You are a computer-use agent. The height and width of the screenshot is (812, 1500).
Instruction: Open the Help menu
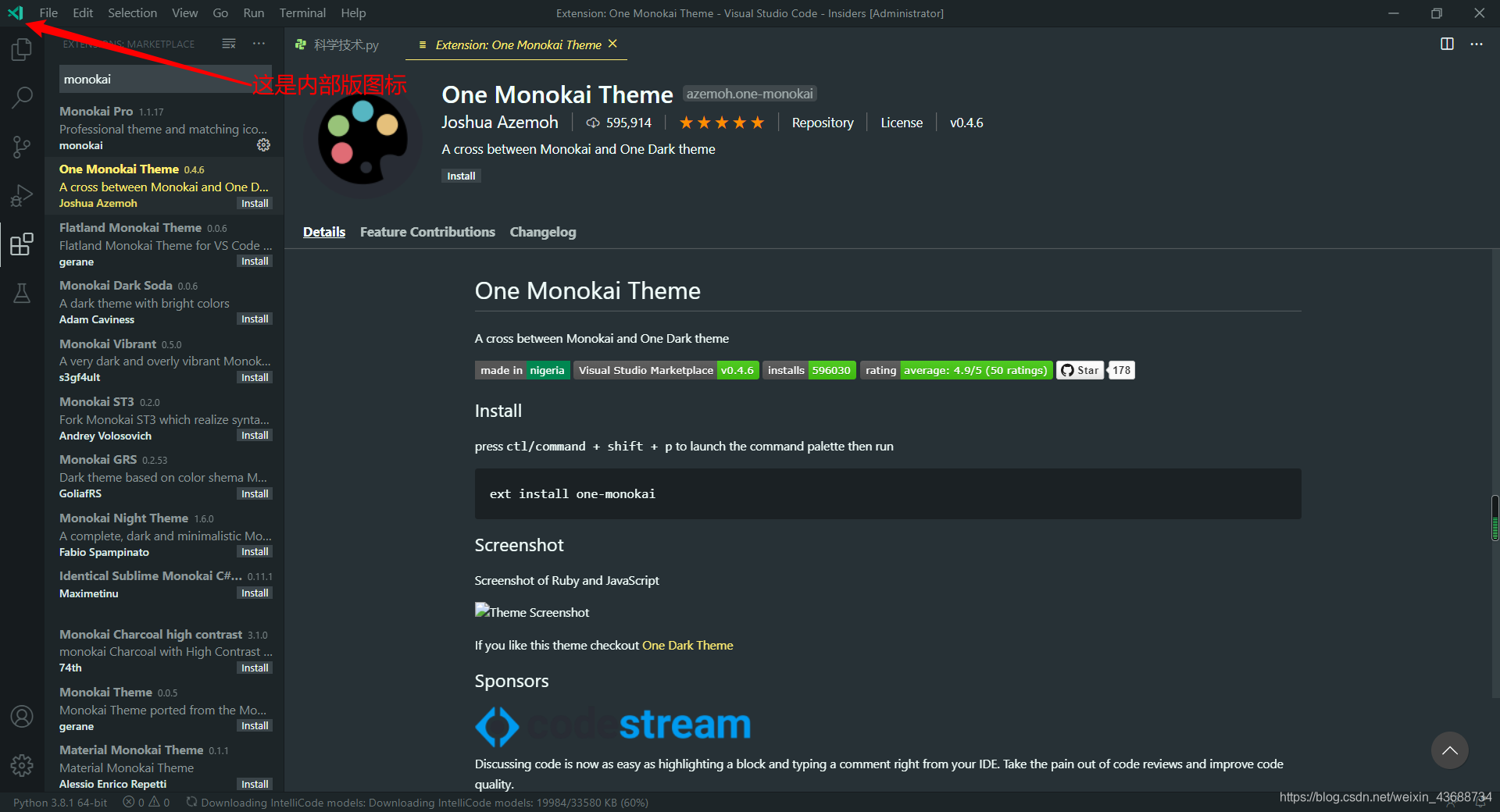pos(353,12)
